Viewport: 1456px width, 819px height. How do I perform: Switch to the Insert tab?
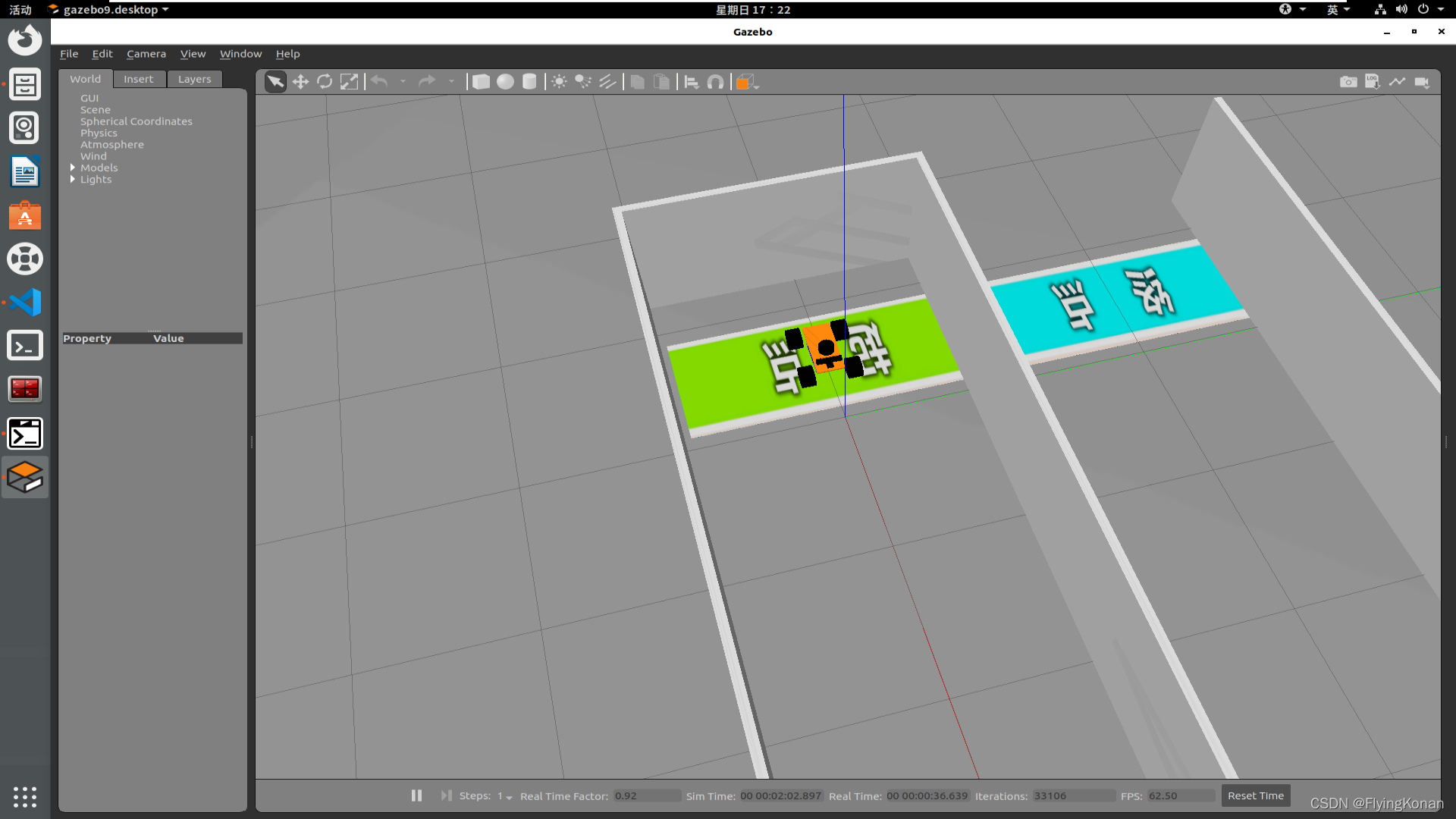coord(138,79)
